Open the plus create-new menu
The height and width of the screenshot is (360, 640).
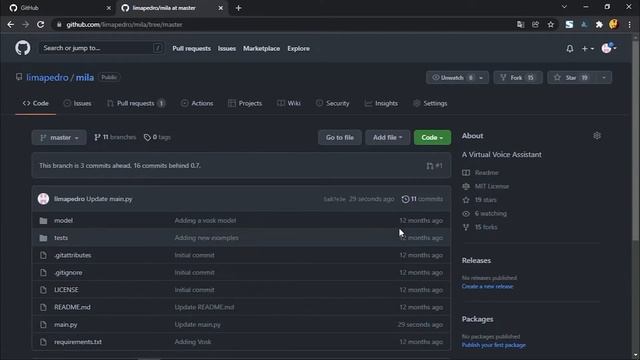tap(587, 49)
